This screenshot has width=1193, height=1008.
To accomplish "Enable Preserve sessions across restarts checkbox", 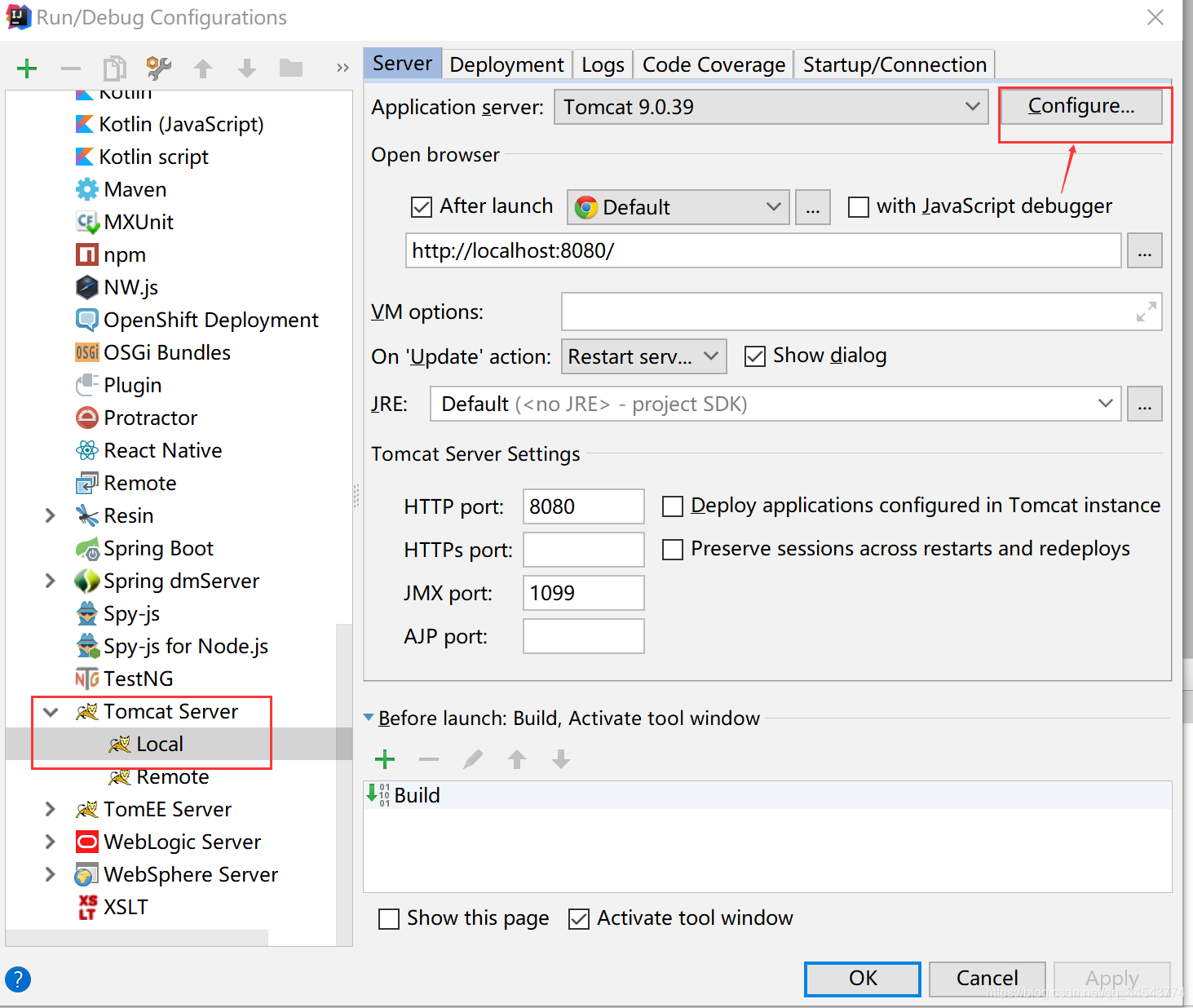I will 673,550.
